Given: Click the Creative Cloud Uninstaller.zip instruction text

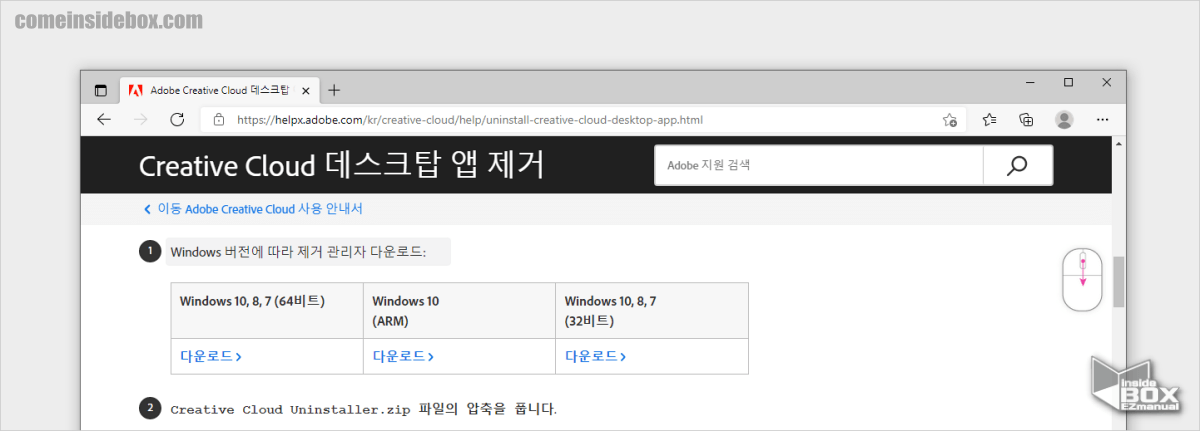Looking at the screenshot, I should tap(363, 408).
